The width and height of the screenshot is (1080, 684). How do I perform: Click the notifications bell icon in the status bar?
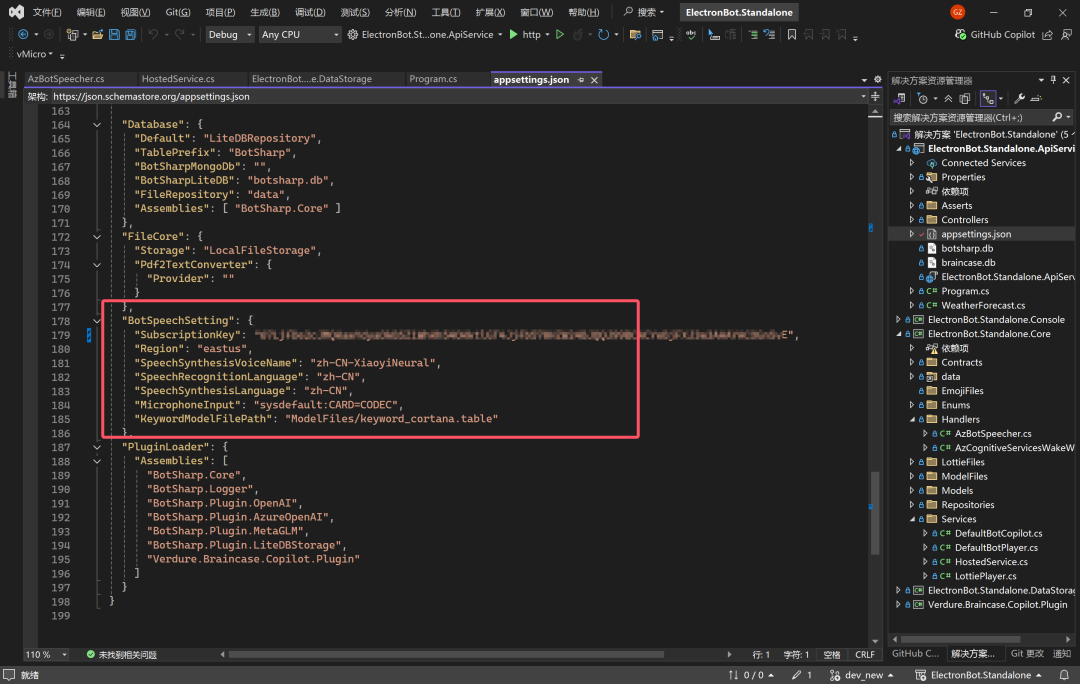1064,675
